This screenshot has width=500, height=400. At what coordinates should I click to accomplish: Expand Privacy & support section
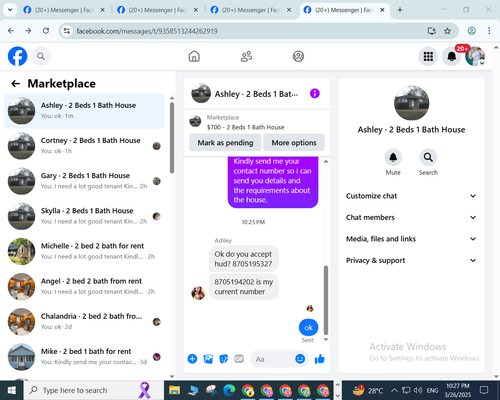pyautogui.click(x=411, y=260)
